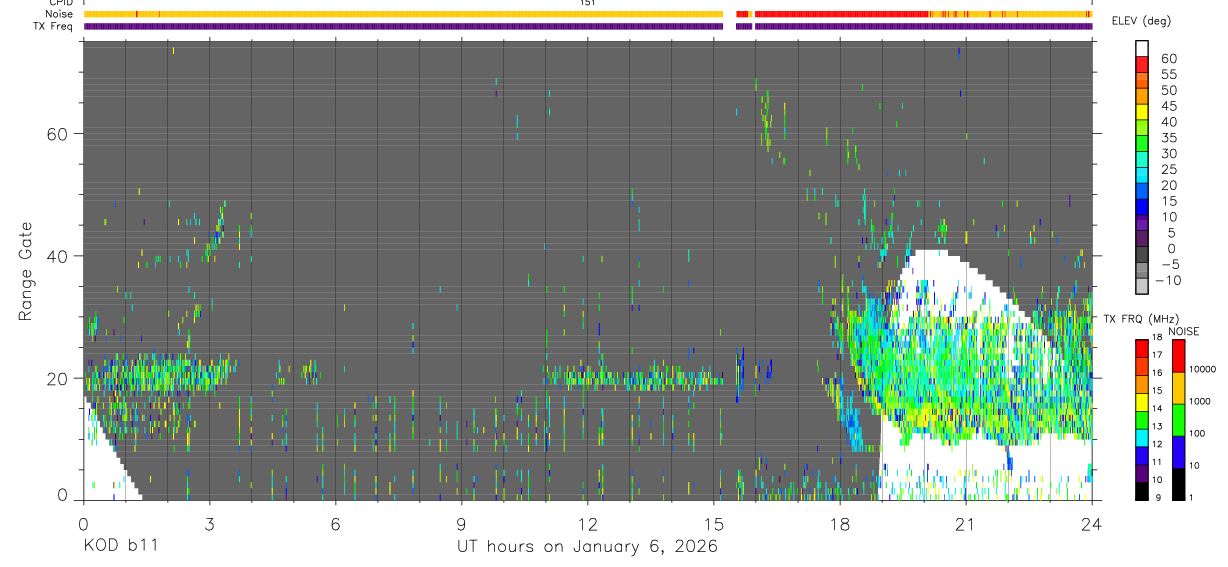Click the '1' label at NOISE legend bottom
1228x567 pixels.
[x=1192, y=497]
